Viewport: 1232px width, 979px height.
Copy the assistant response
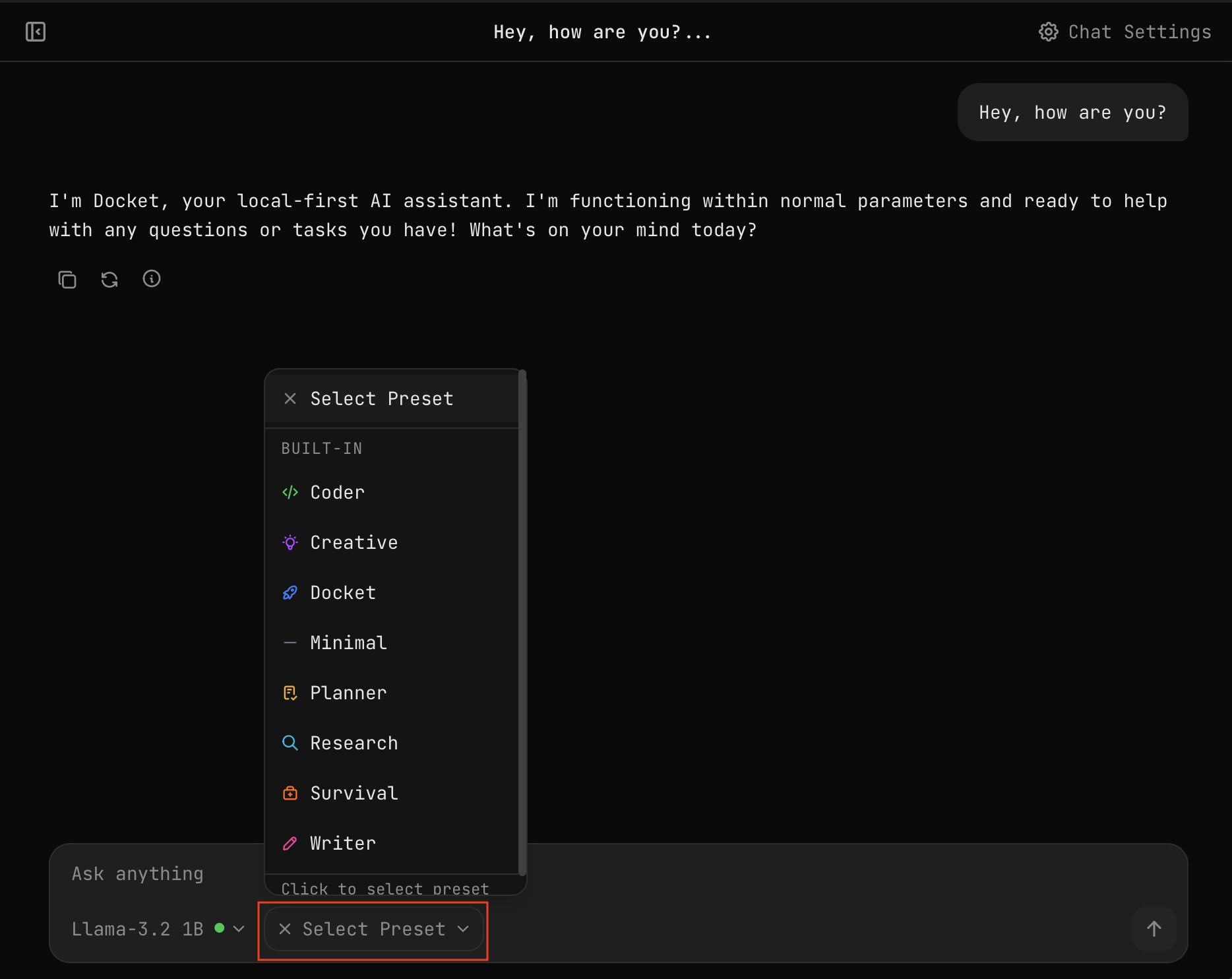[67, 280]
